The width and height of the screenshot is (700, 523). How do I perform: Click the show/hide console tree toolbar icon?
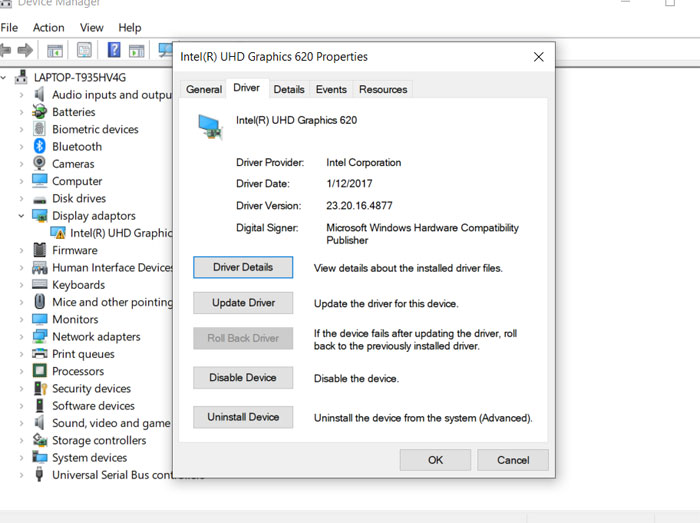[55, 51]
